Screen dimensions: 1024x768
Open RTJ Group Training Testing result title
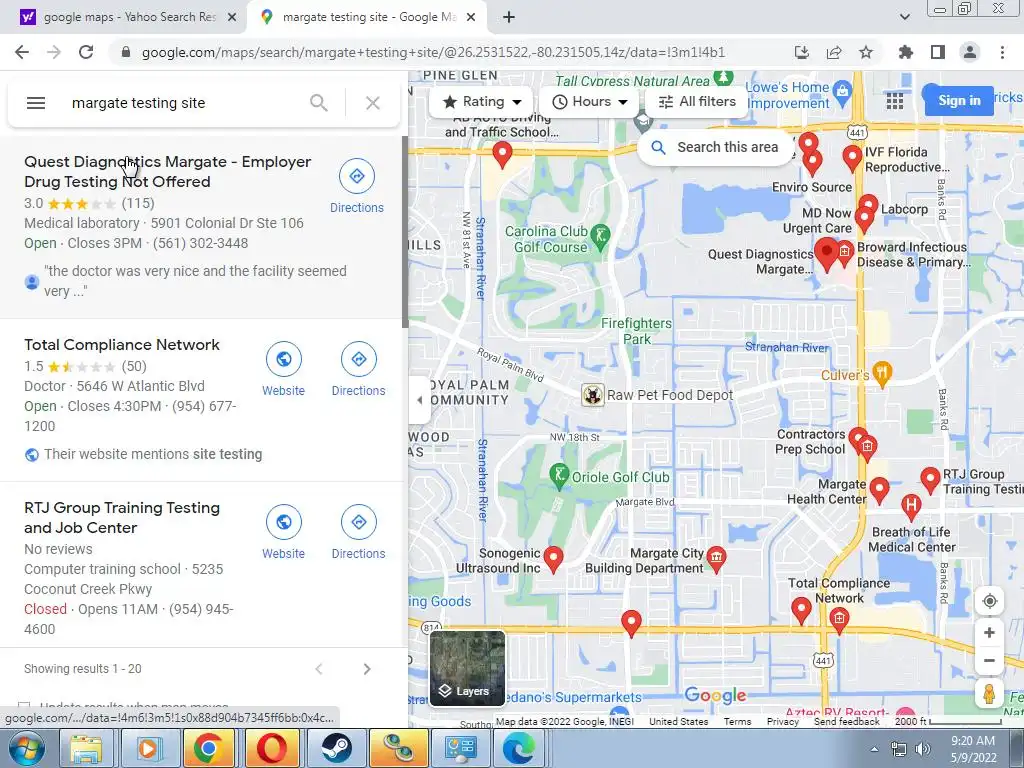point(121,517)
